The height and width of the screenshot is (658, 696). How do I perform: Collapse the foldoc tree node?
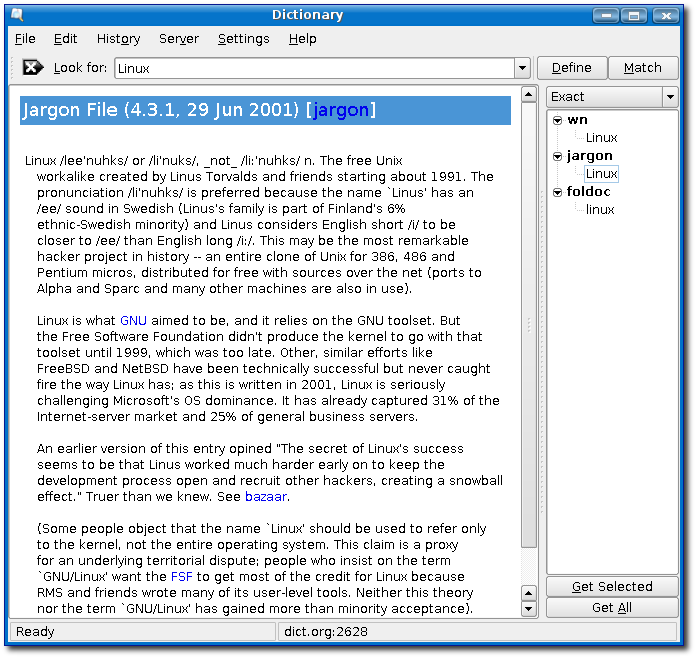[557, 192]
